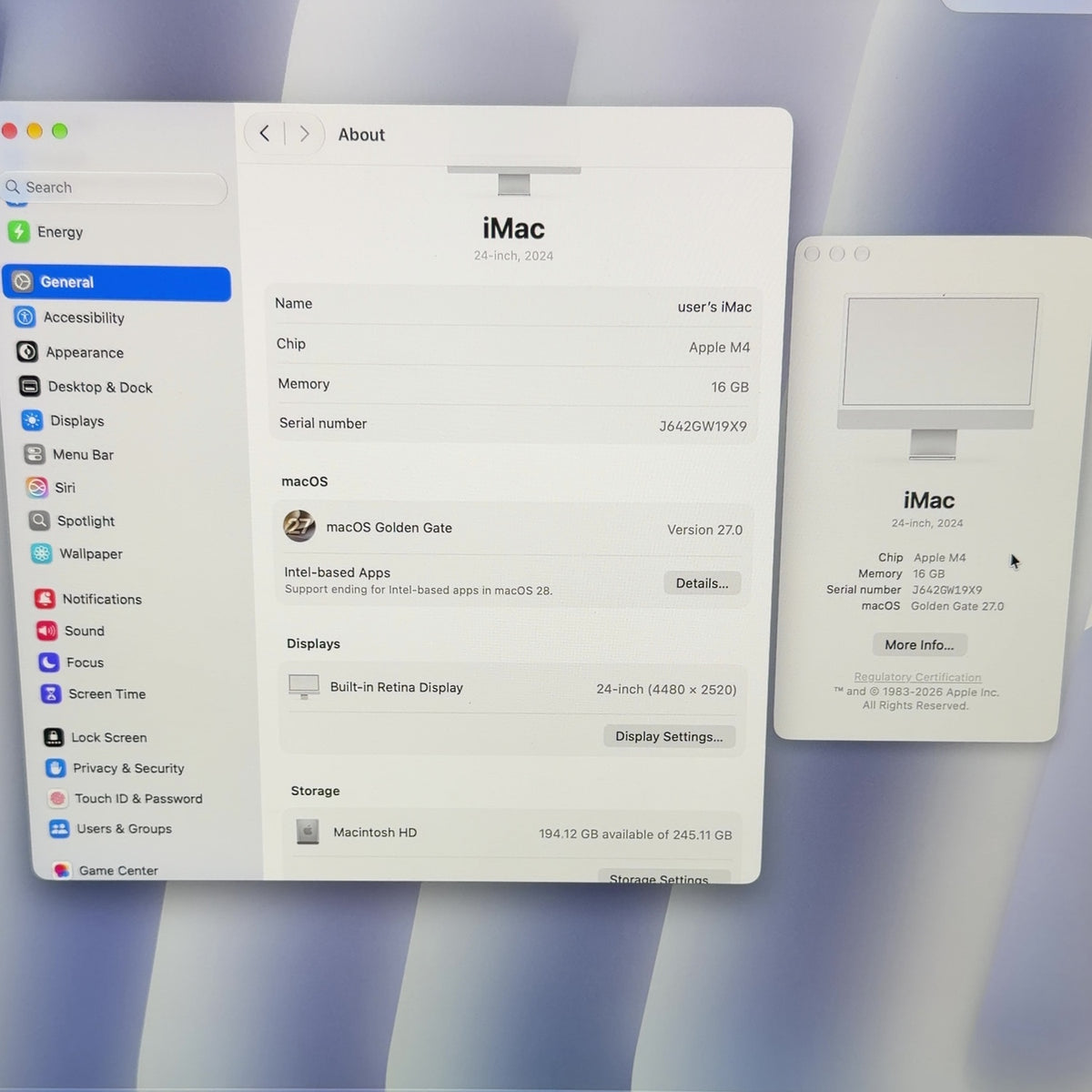
Task: Select the Notifications icon
Action: click(45, 599)
